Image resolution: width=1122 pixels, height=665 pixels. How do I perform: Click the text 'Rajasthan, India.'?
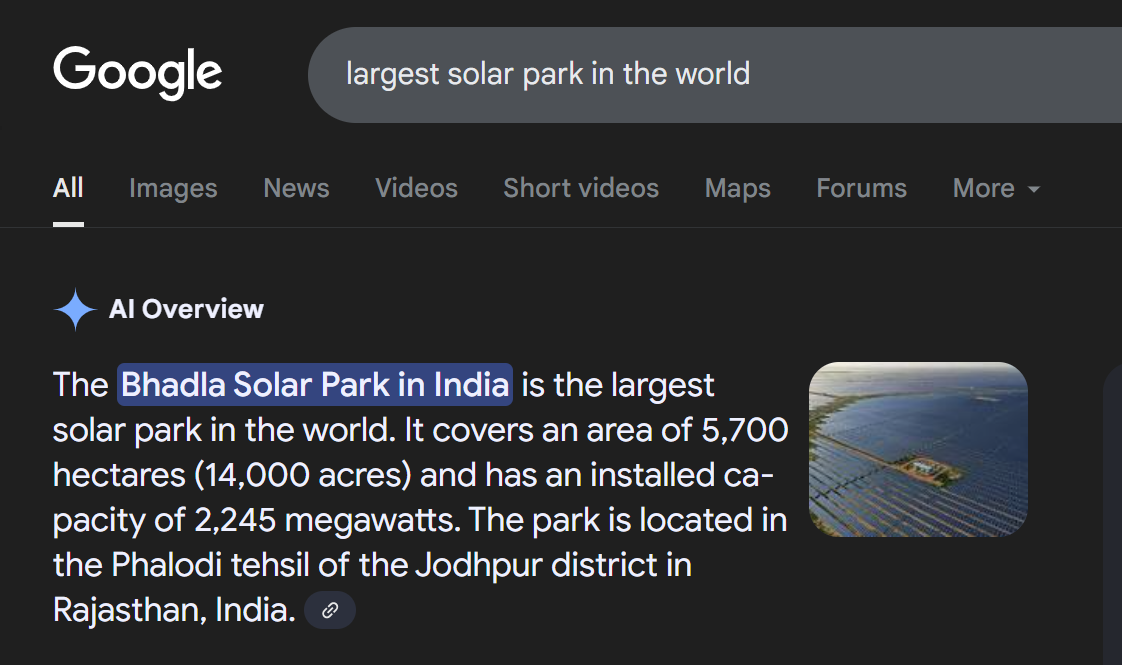pos(174,610)
